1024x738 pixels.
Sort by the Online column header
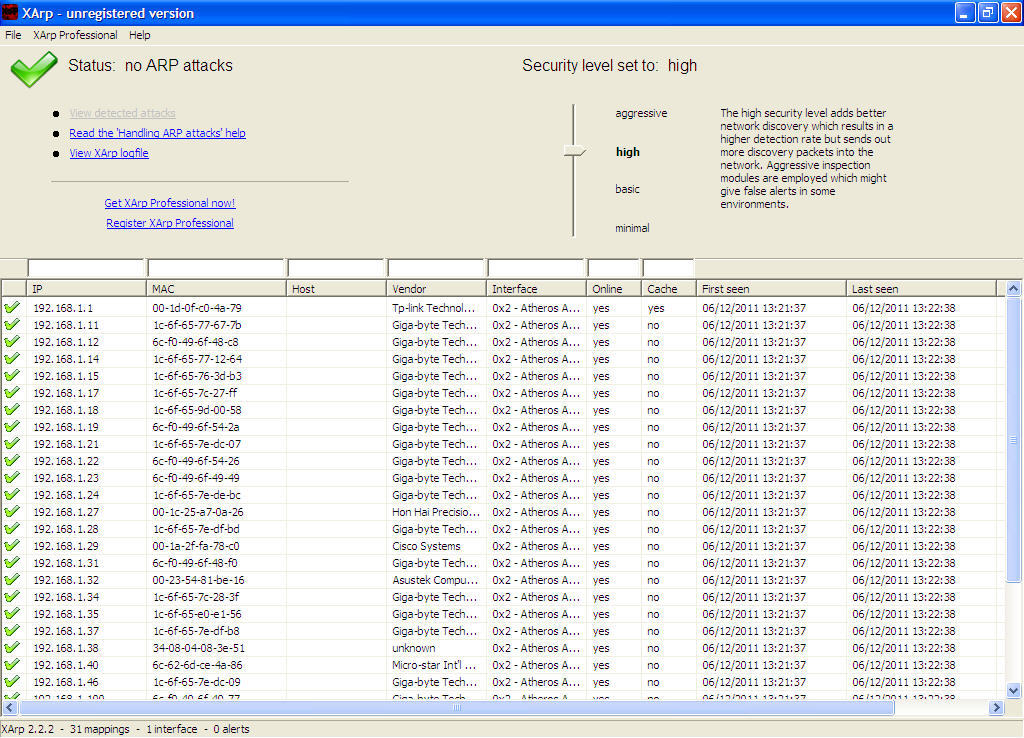point(614,289)
